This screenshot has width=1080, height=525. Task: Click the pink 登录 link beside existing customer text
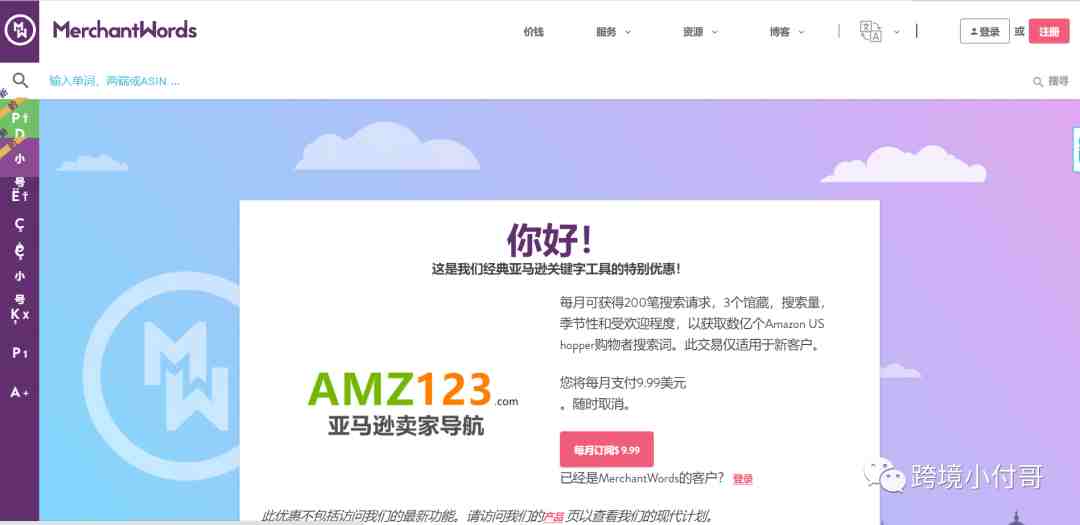pos(742,480)
